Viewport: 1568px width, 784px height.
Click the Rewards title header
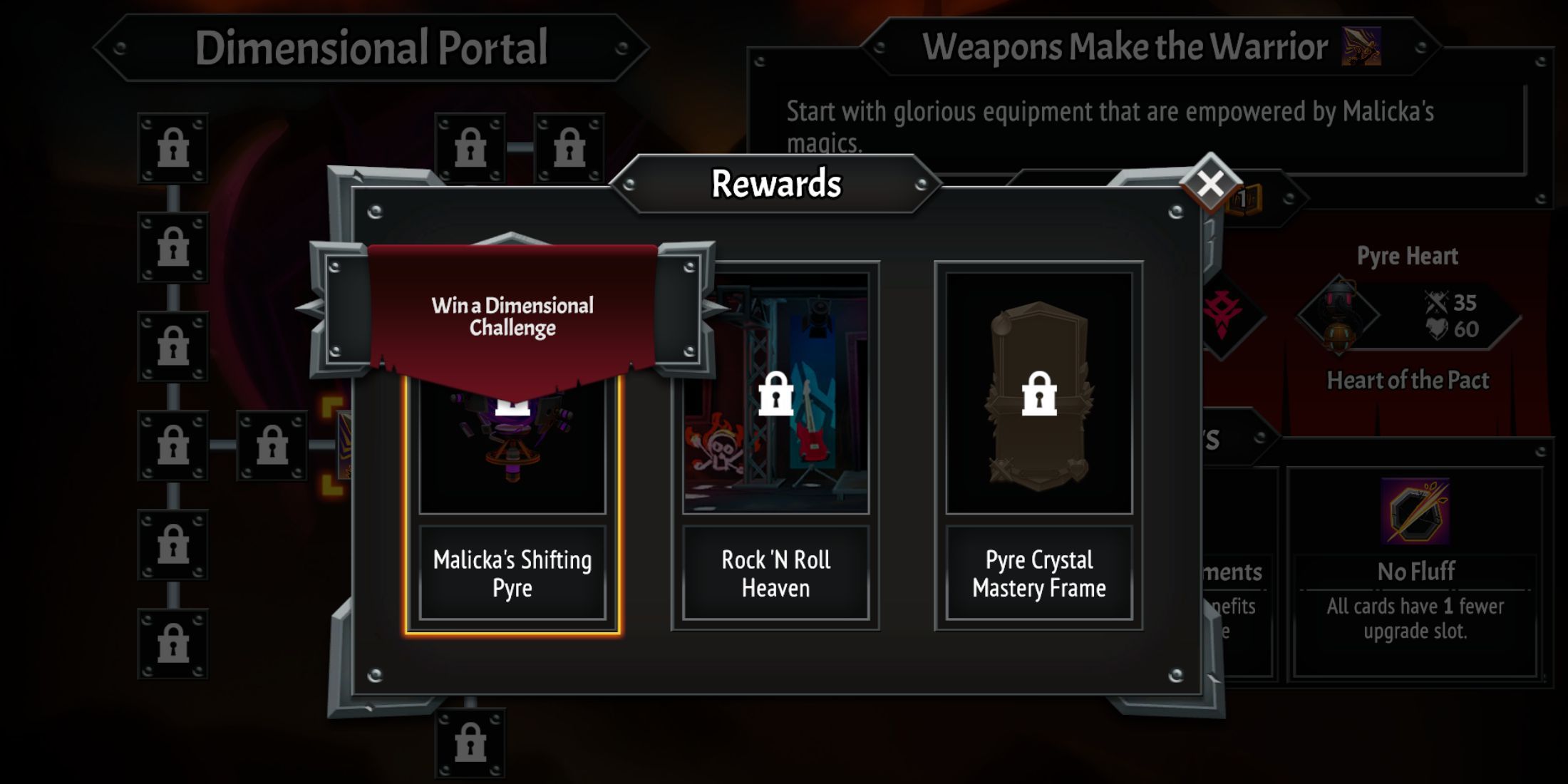coord(776,183)
